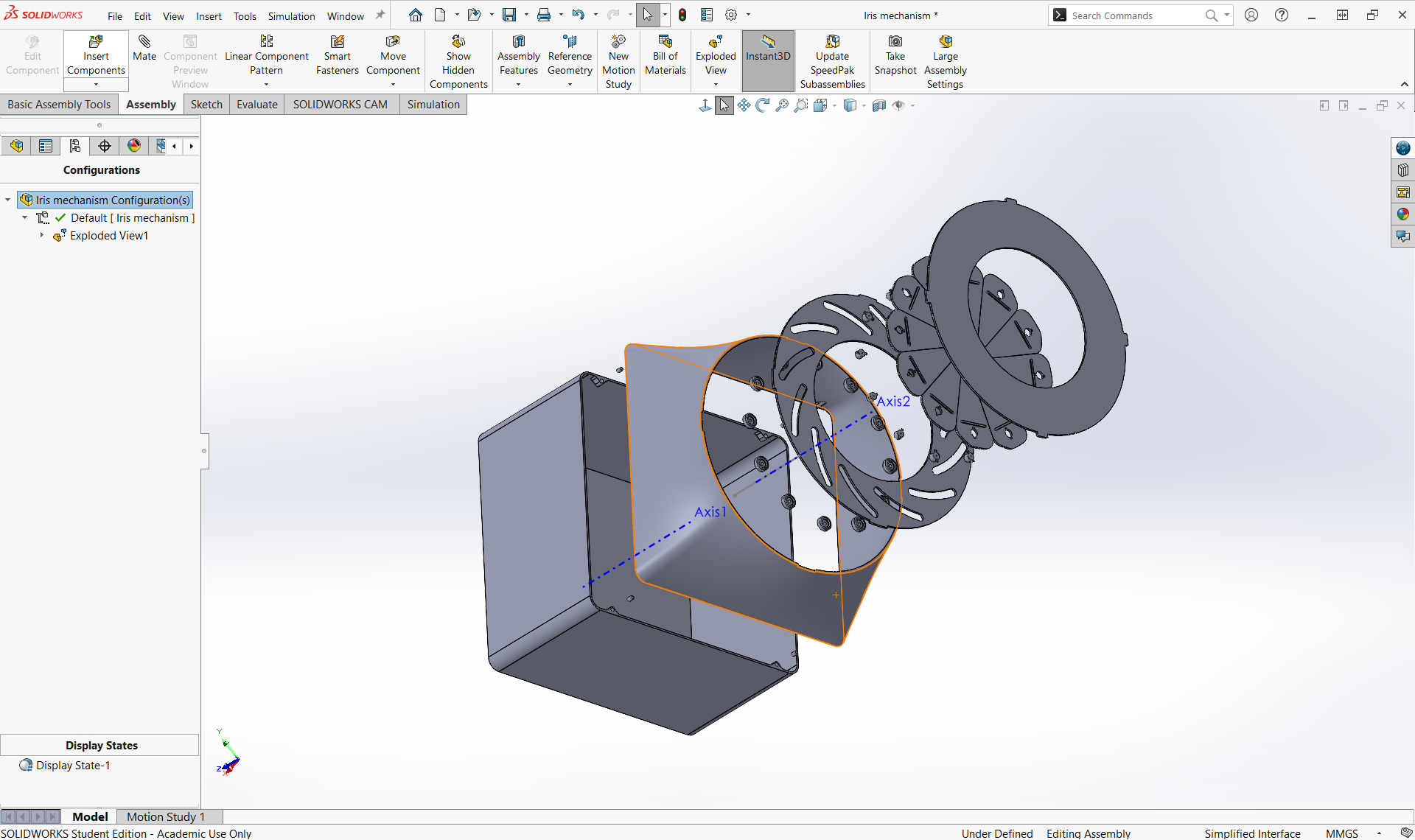
Task: Open the Insert menu
Action: coord(209,15)
